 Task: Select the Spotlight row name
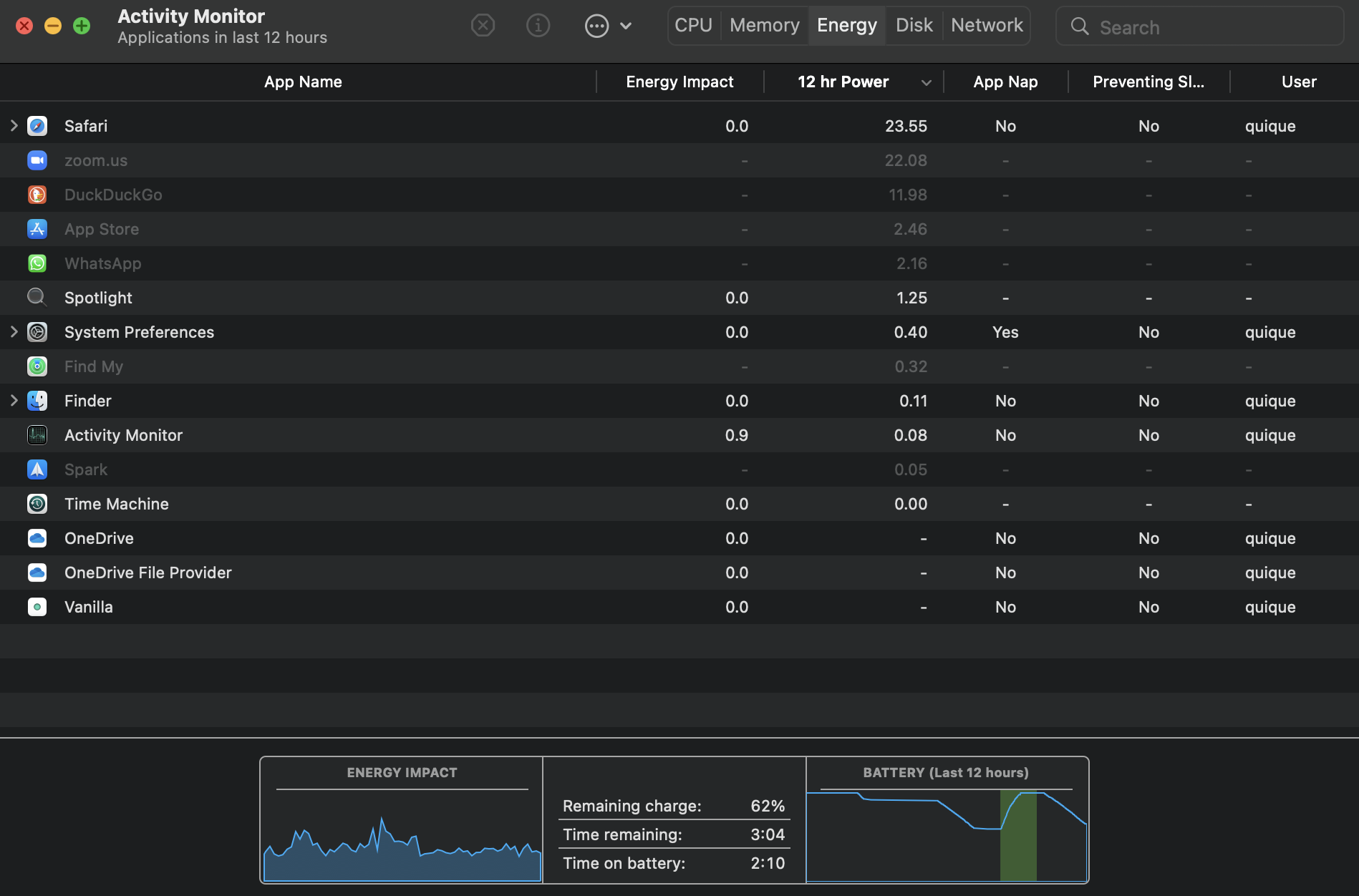pyautogui.click(x=98, y=298)
